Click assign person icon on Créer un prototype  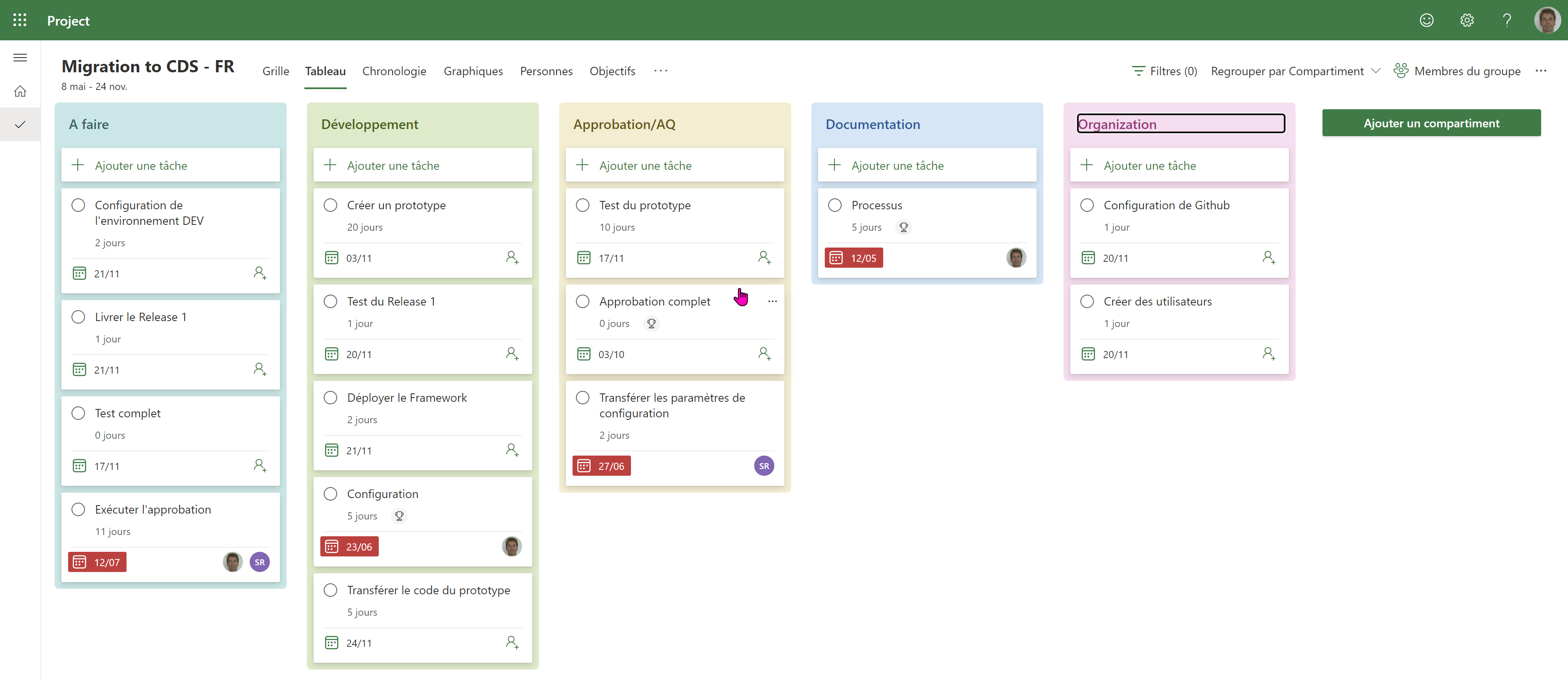512,258
